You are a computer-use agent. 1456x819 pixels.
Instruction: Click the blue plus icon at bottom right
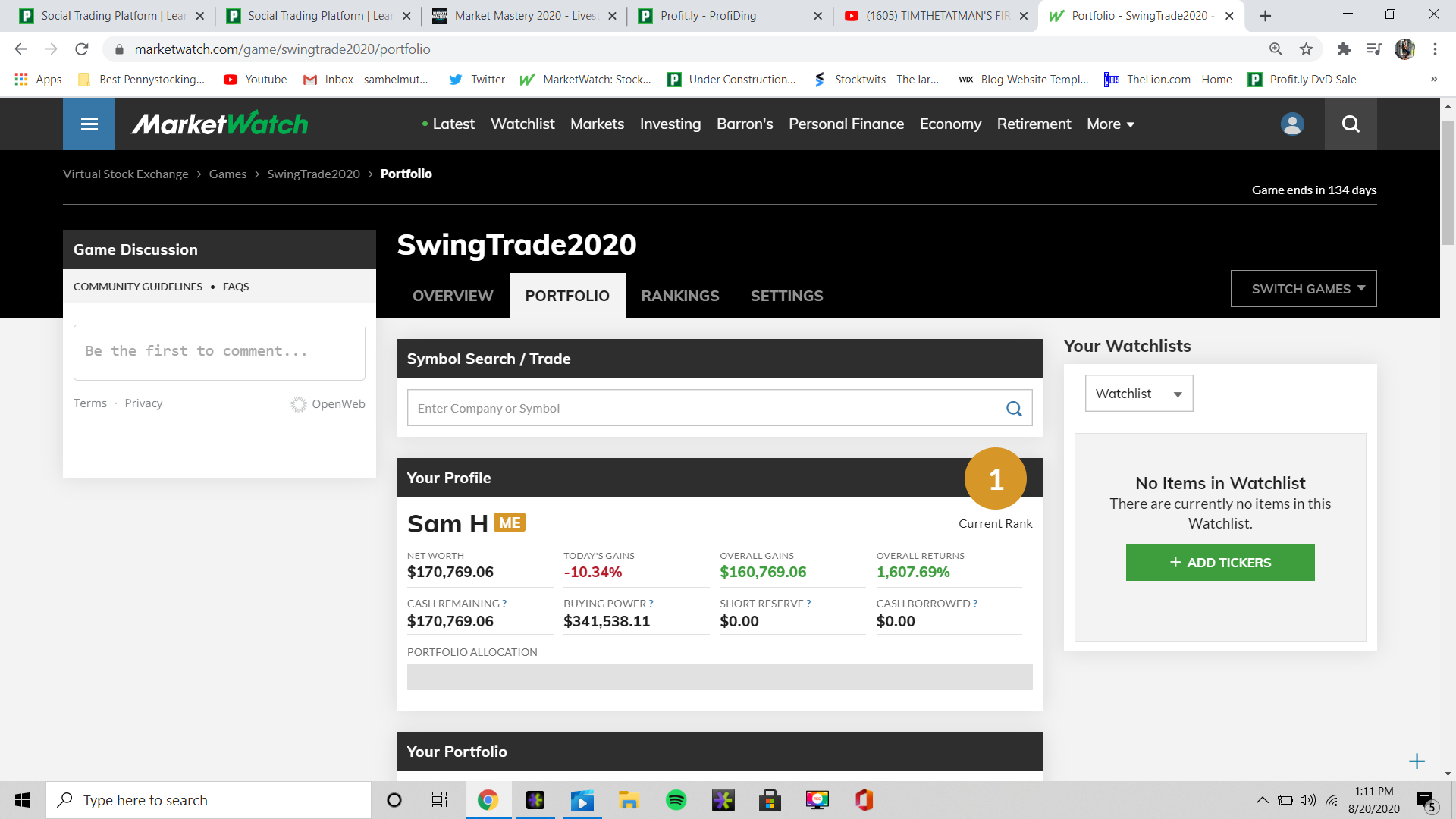1417,761
